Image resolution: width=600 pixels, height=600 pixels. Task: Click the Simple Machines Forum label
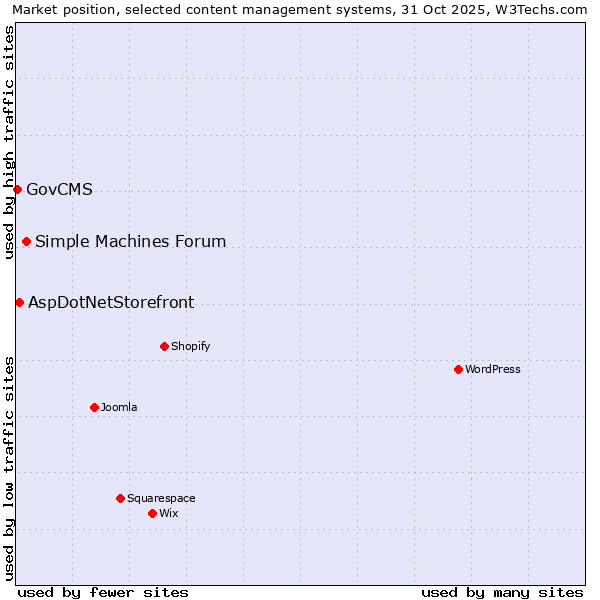(x=130, y=241)
